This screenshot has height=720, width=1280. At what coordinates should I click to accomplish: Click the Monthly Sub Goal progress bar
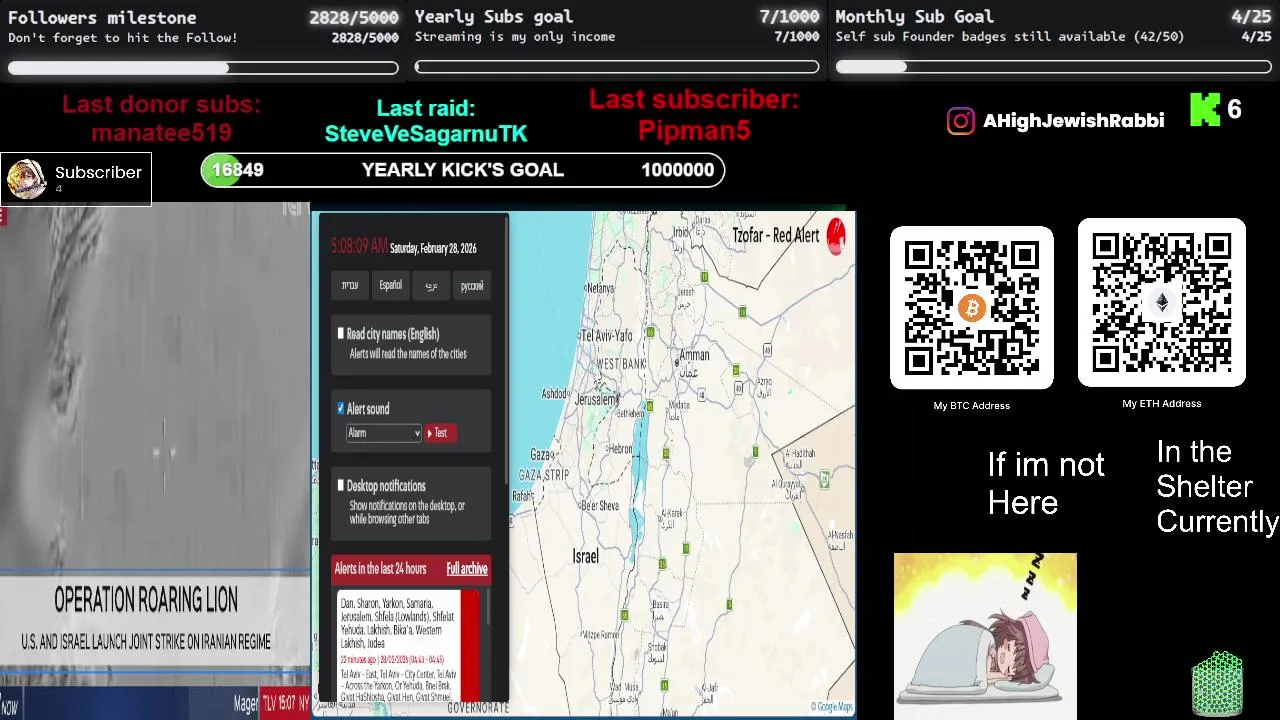click(1053, 67)
